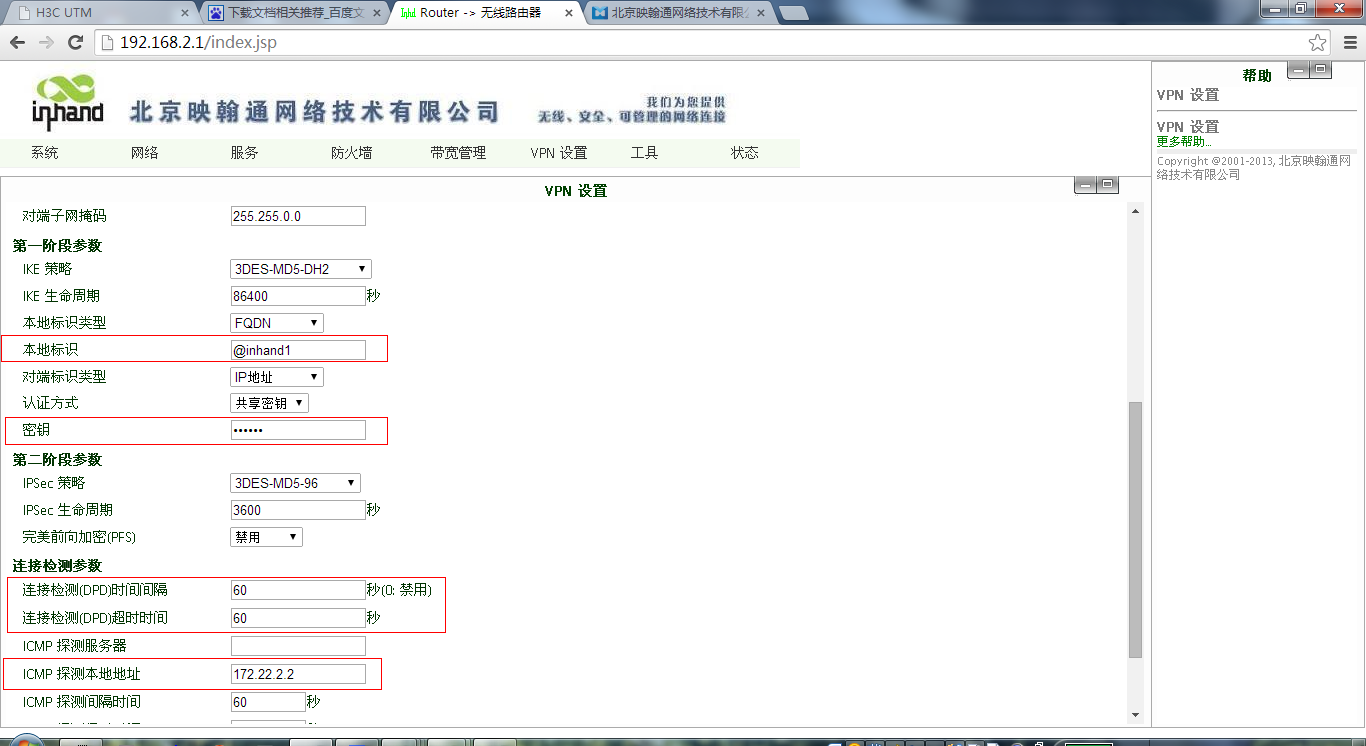
Task: Open the 防火墙 menu
Action: coord(351,153)
